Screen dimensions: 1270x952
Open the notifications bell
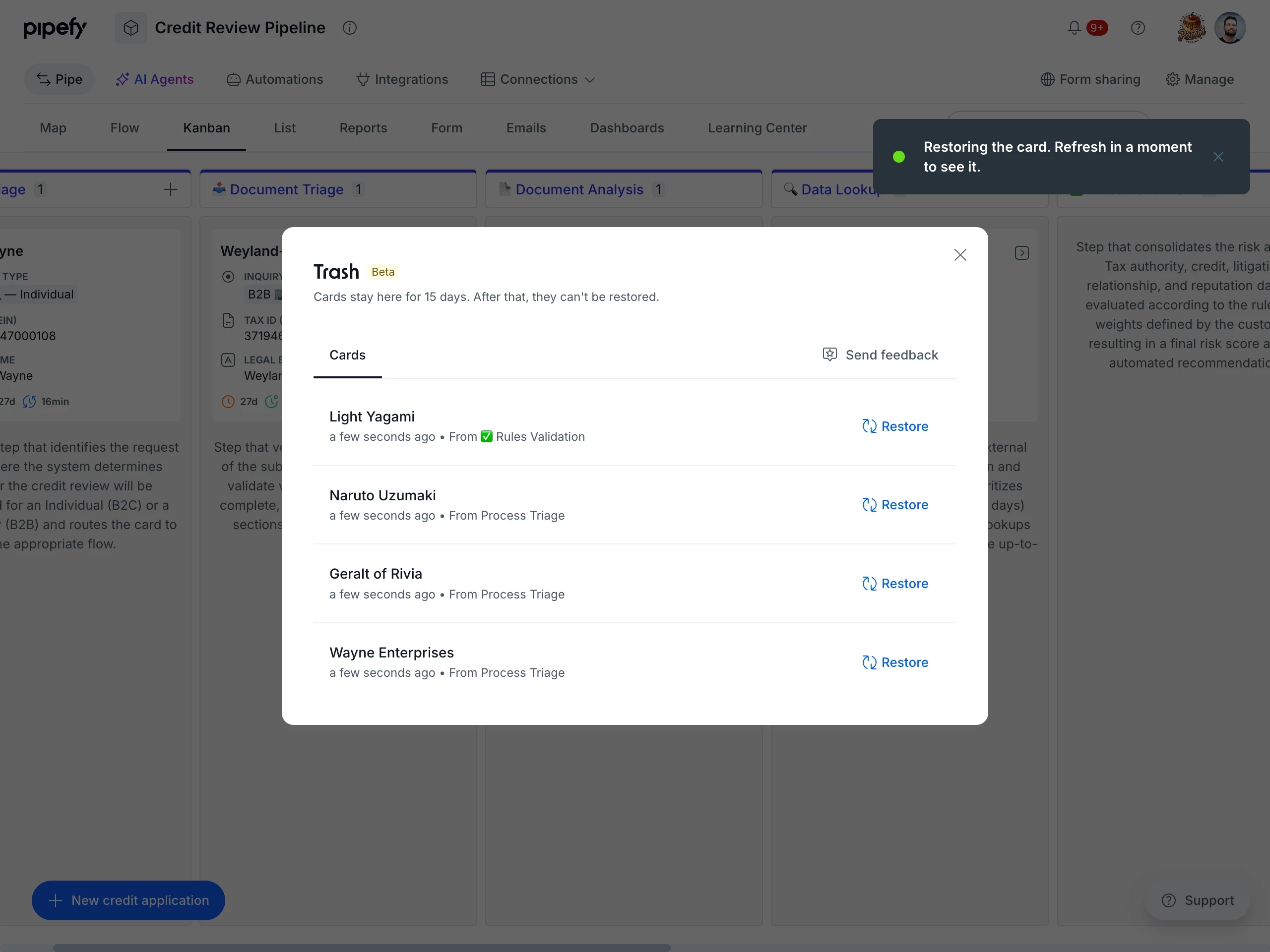pyautogui.click(x=1074, y=28)
